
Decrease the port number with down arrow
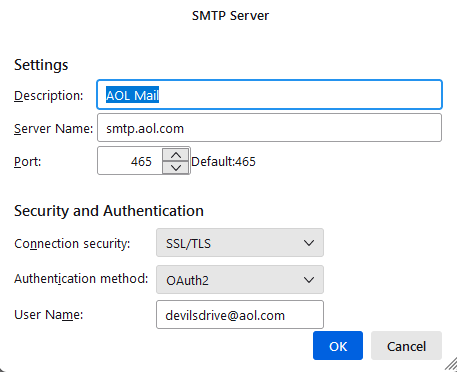tap(176, 167)
